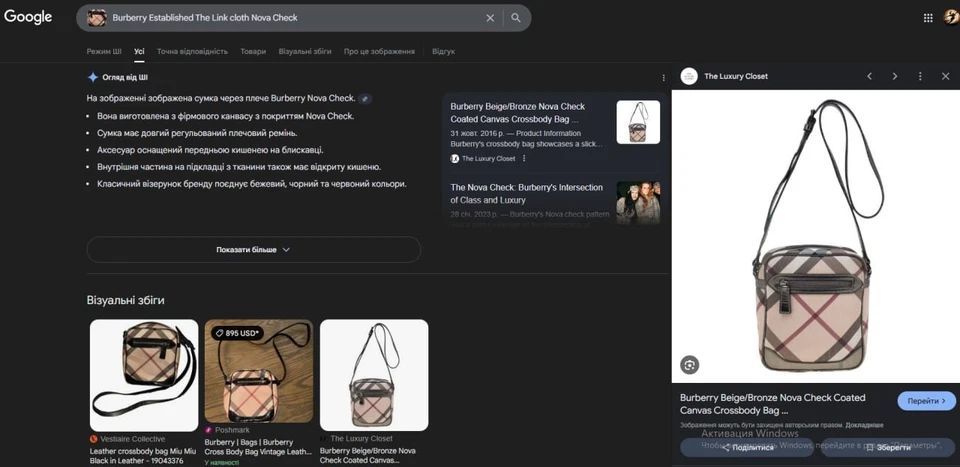Open side panel three-dot more options
This screenshot has width=960, height=467.
[920, 77]
